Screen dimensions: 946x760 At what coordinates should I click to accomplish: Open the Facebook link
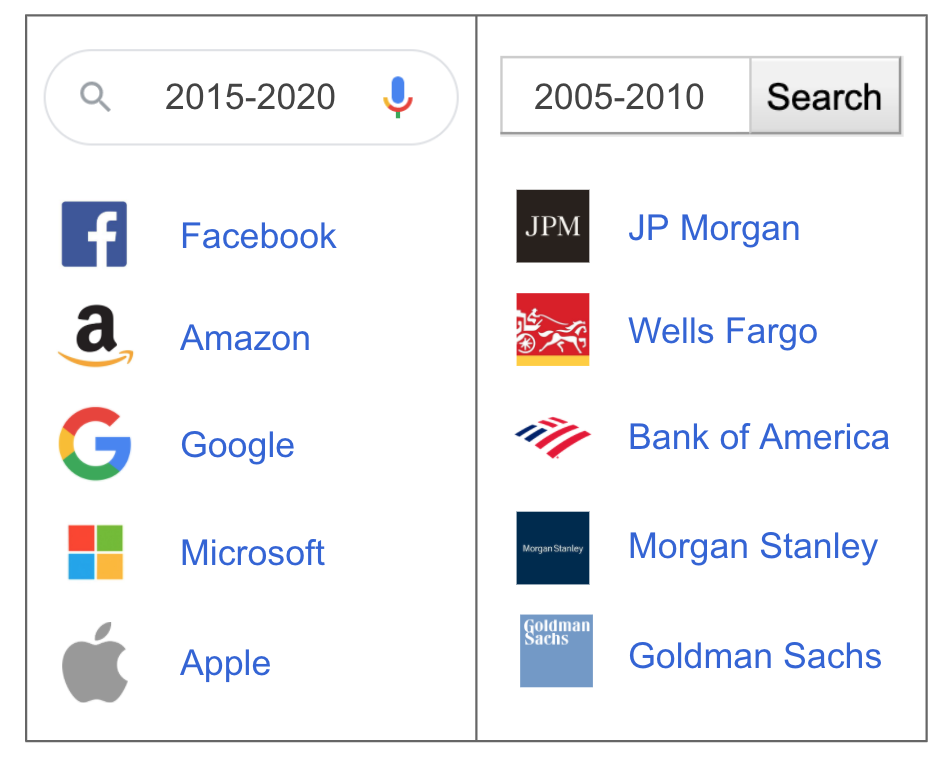tap(258, 235)
